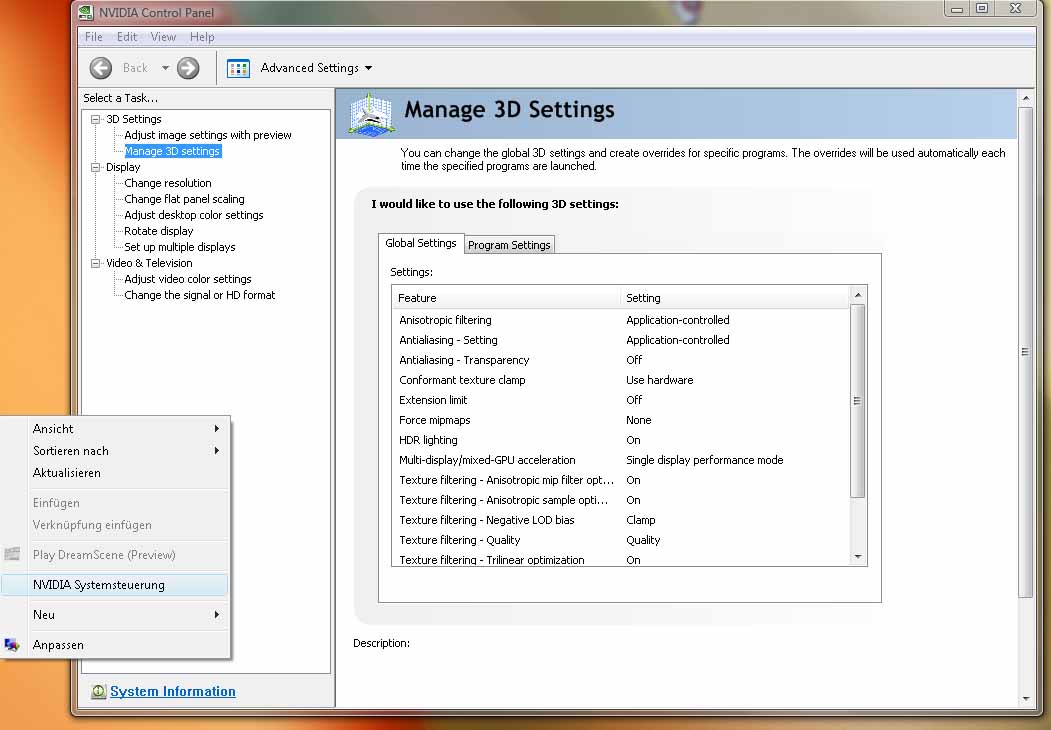
Task: Select Adjust desktop color settings
Action: [x=194, y=215]
